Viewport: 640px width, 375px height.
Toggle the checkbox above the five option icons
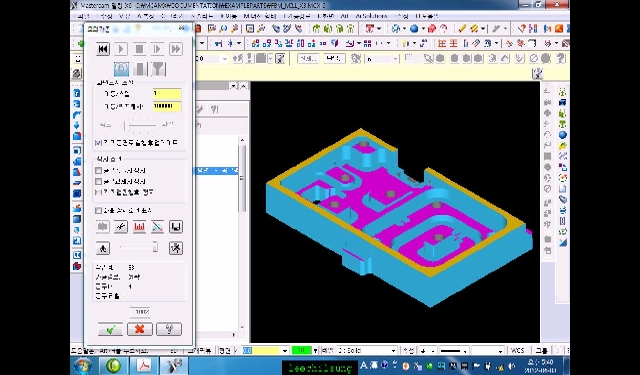(98, 211)
